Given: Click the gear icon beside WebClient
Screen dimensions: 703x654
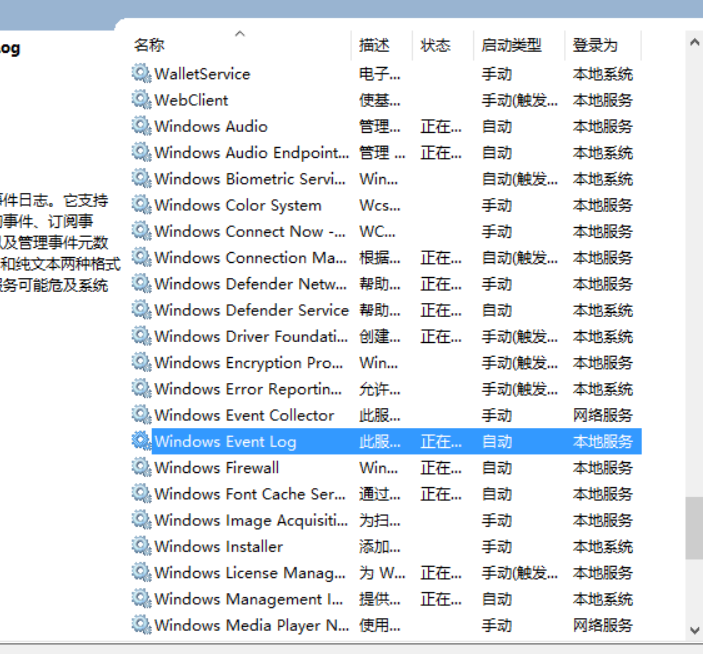Looking at the screenshot, I should [x=141, y=100].
